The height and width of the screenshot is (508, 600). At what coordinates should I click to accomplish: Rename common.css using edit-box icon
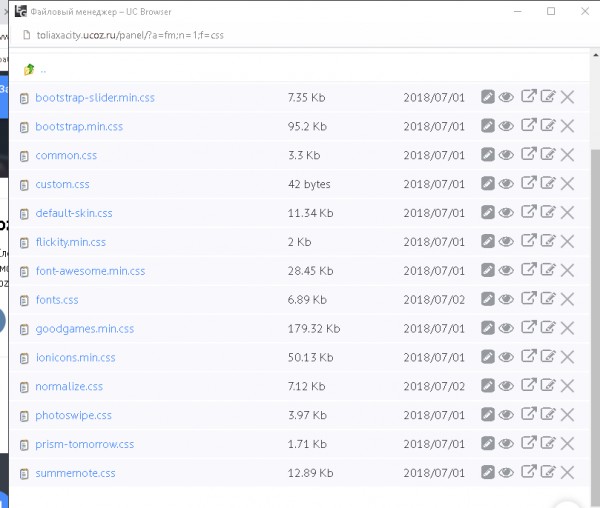[548, 154]
